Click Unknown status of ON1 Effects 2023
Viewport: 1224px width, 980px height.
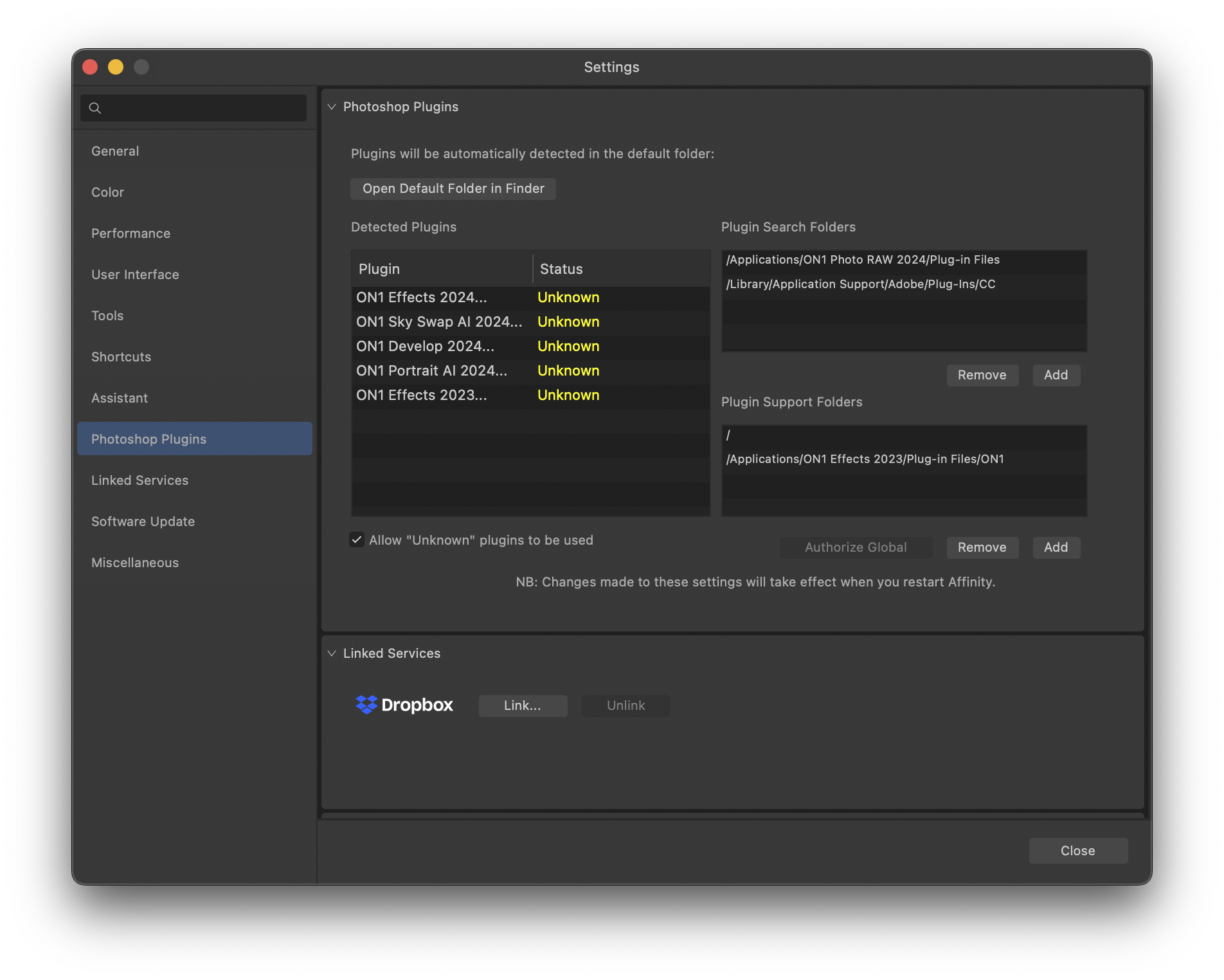tap(568, 395)
